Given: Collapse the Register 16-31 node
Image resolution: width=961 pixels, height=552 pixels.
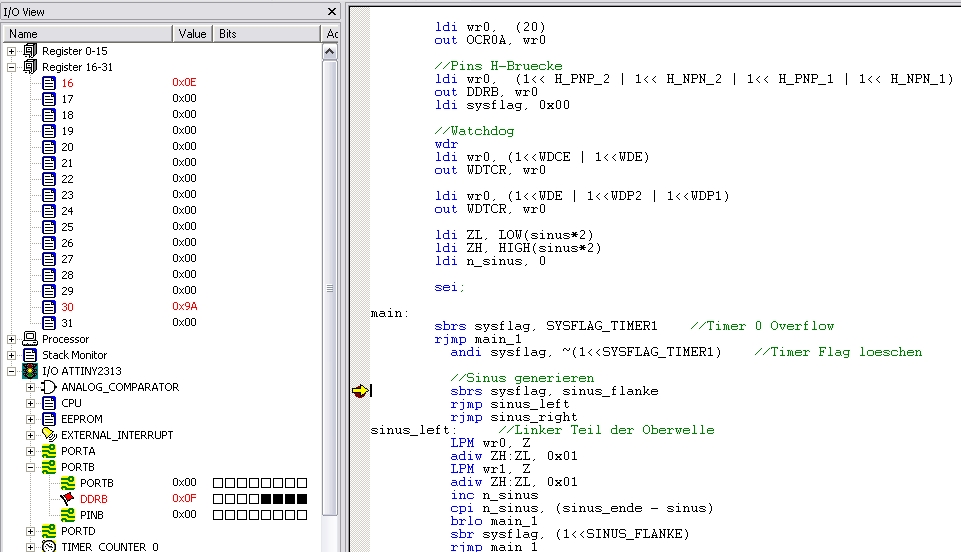Looking at the screenshot, I should click(11, 67).
